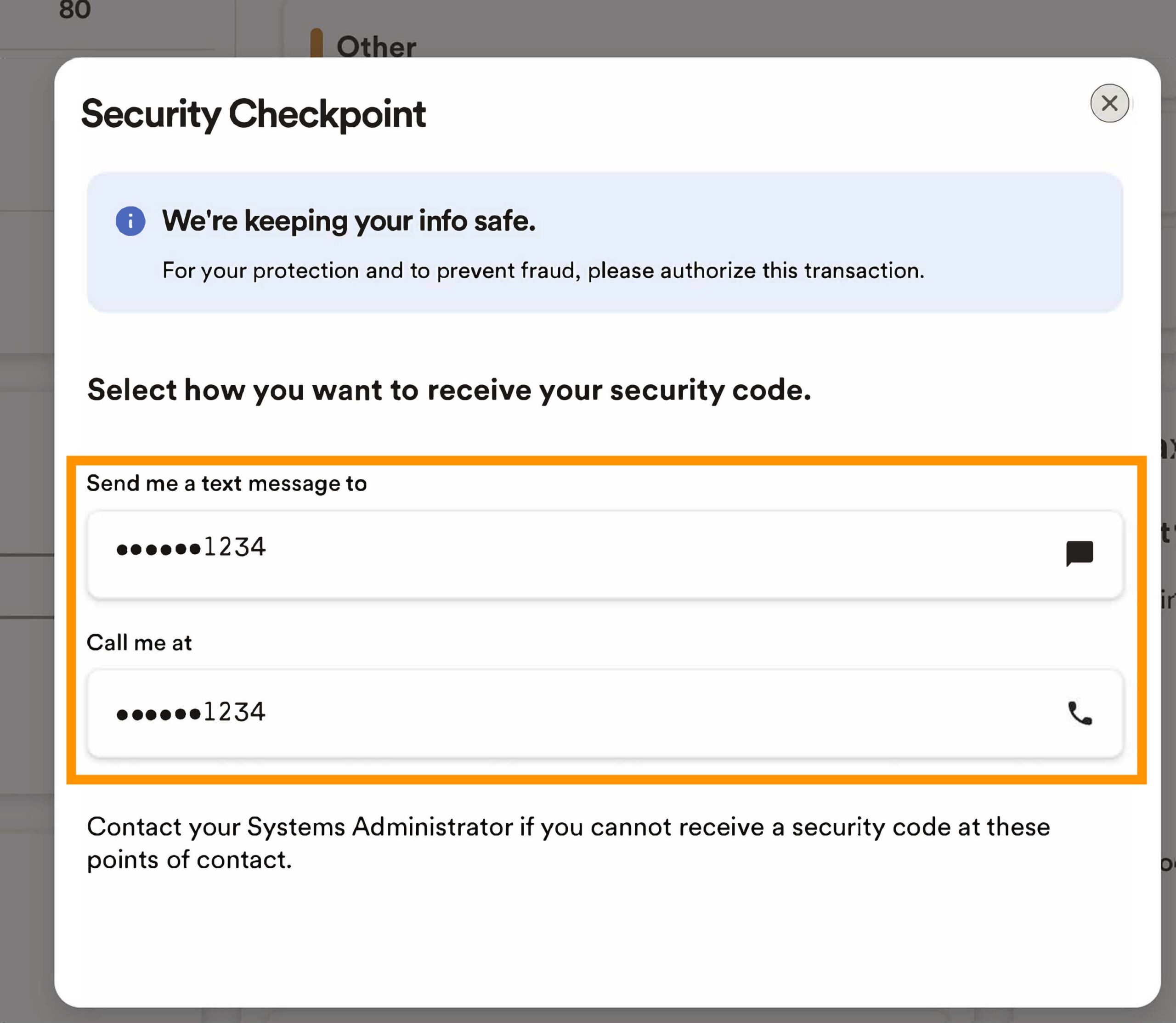Click the phone call icon
Screen dimensions: 1176x1023
tap(1079, 713)
